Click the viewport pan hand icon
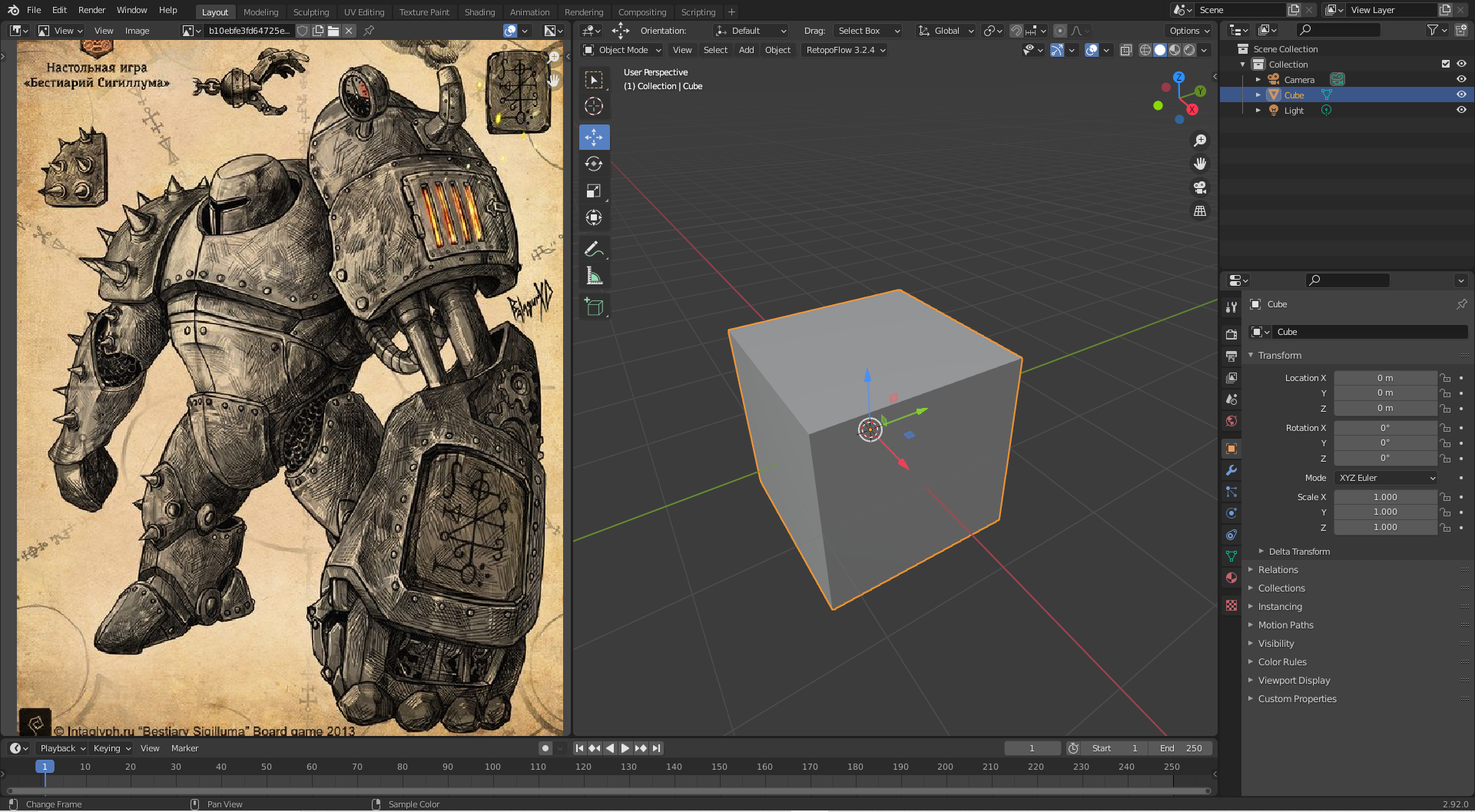Image resolution: width=1475 pixels, height=812 pixels. pos(1200,164)
